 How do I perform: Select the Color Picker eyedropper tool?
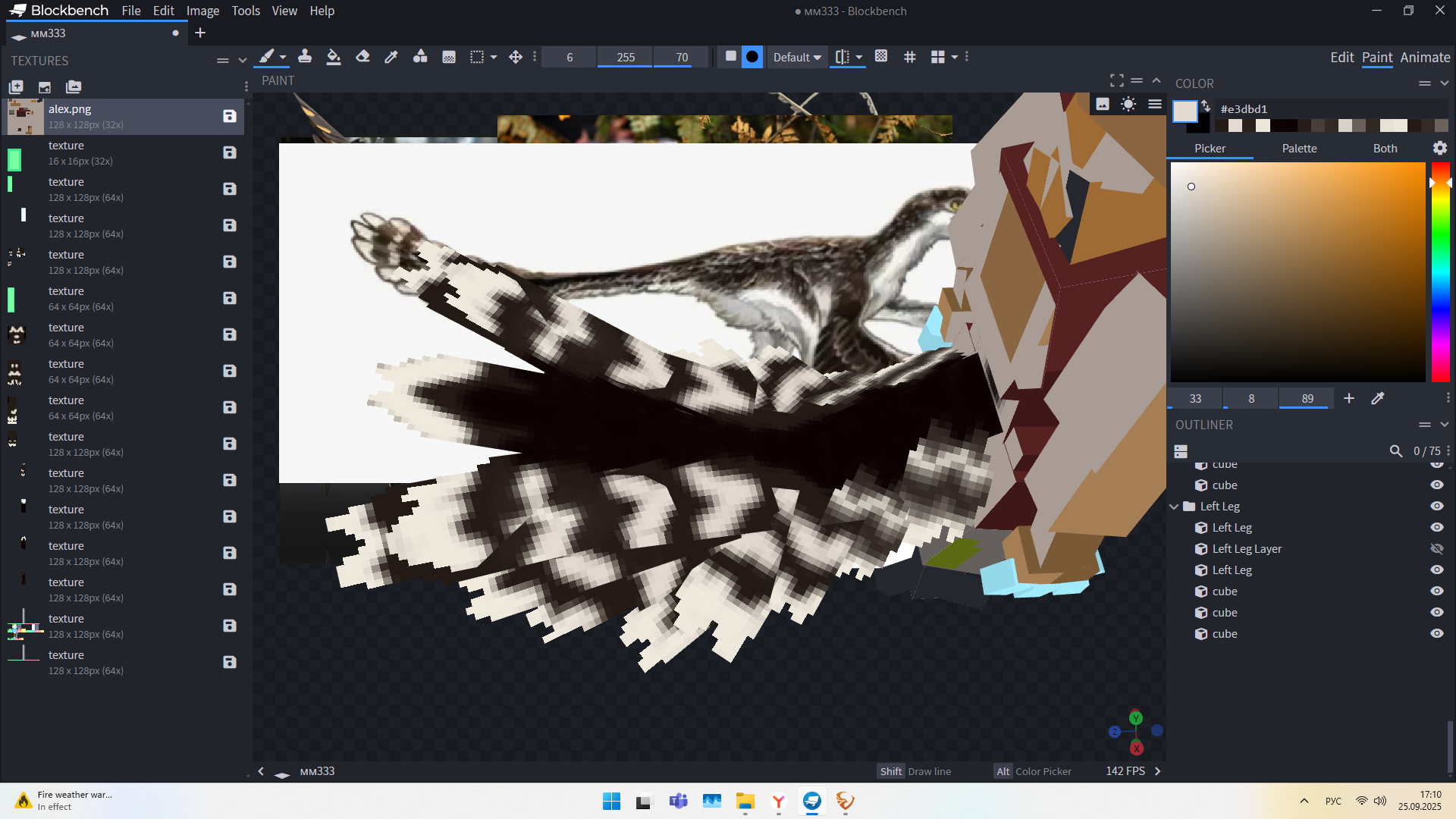click(391, 57)
